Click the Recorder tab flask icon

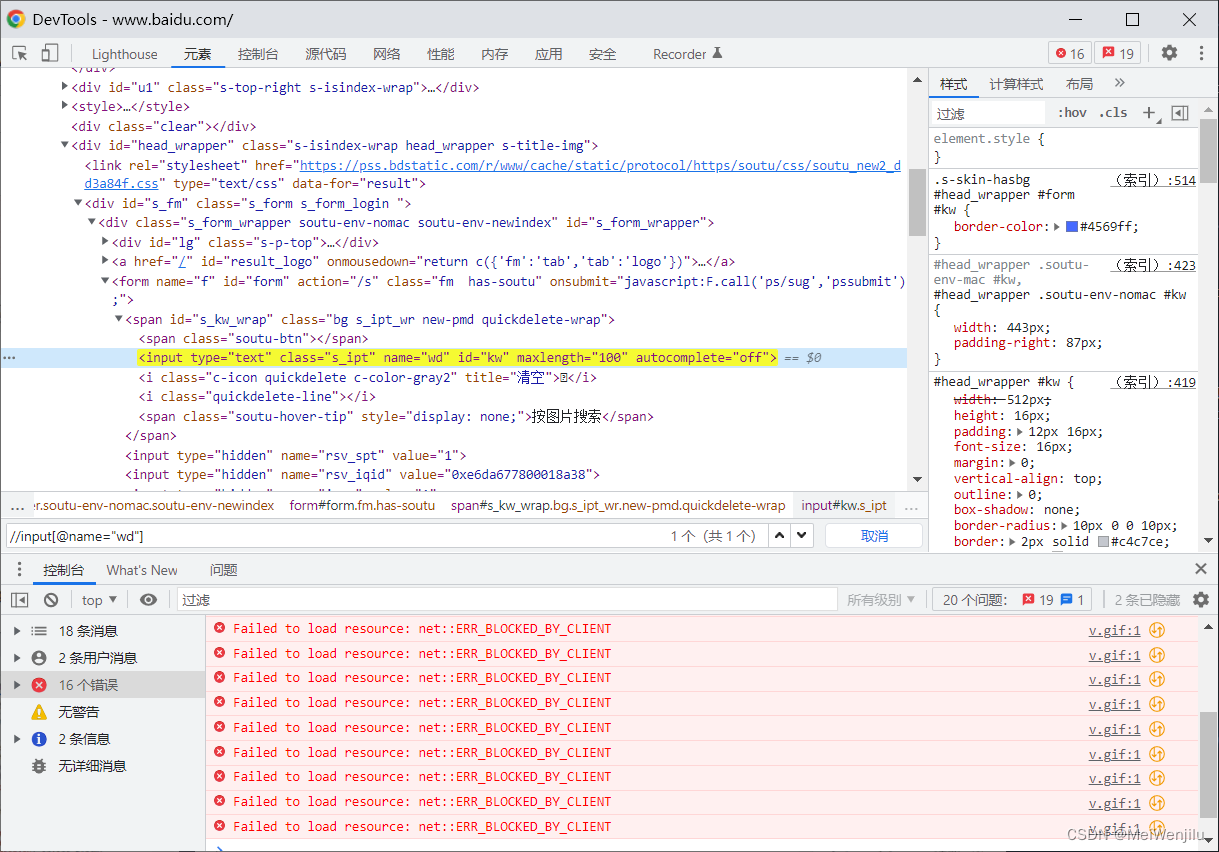(716, 53)
